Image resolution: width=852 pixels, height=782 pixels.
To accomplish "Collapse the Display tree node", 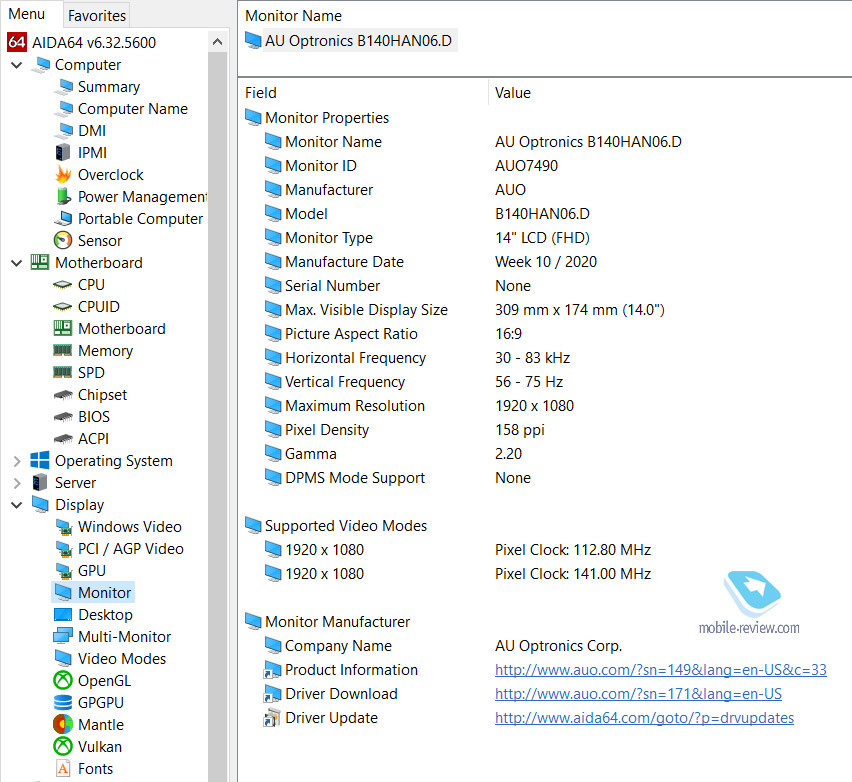I will click(17, 505).
